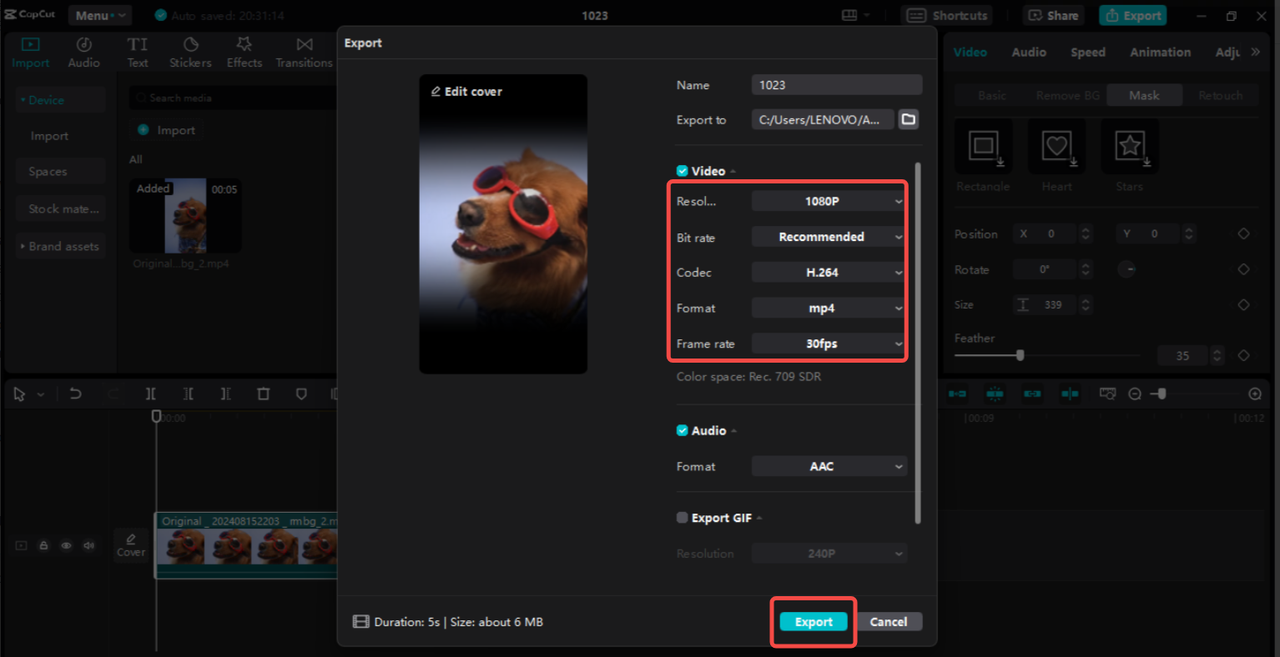Toggle the auto snapping icon
The height and width of the screenshot is (657, 1280).
[x=995, y=394]
